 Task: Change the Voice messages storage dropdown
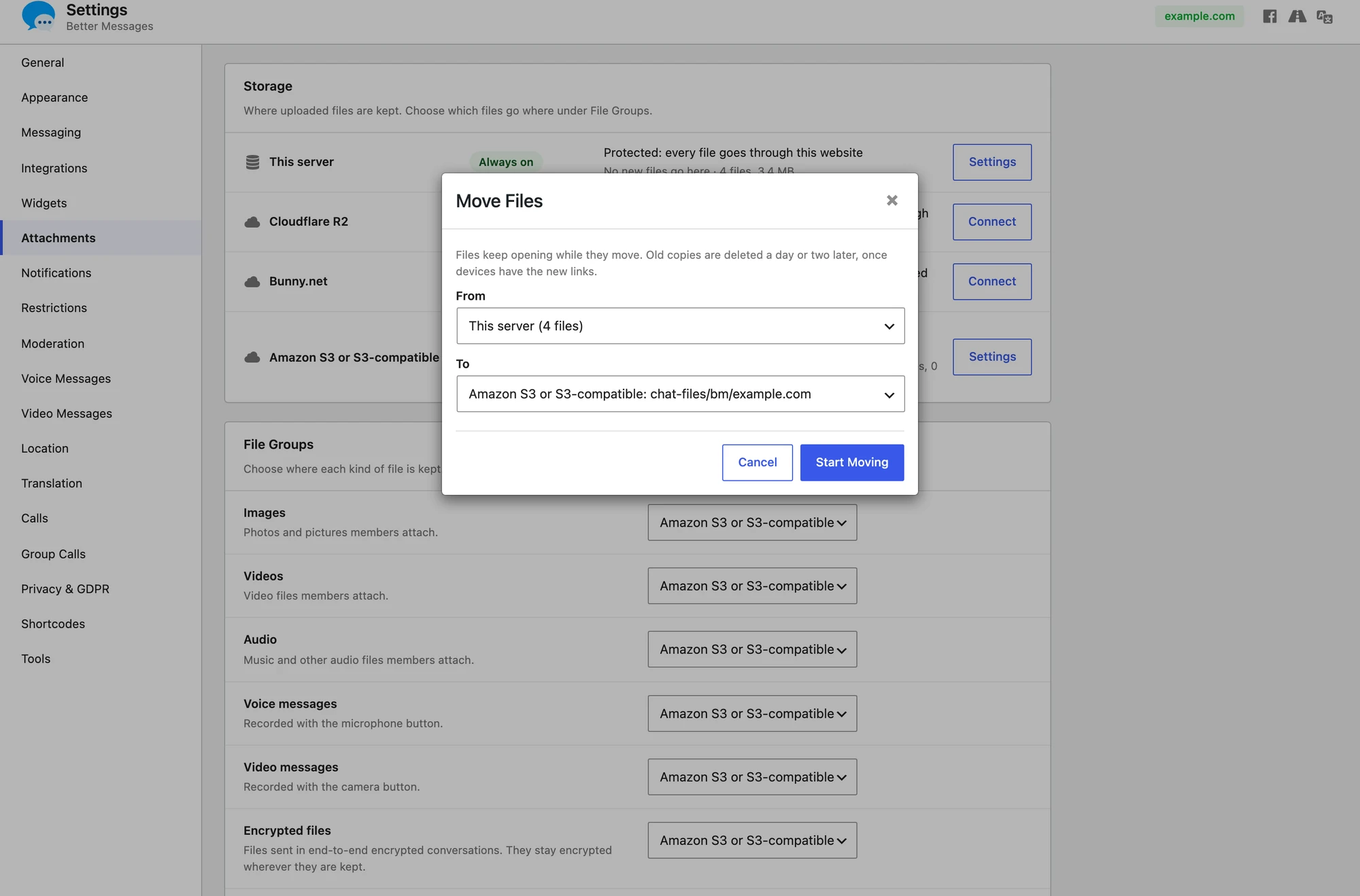[752, 713]
